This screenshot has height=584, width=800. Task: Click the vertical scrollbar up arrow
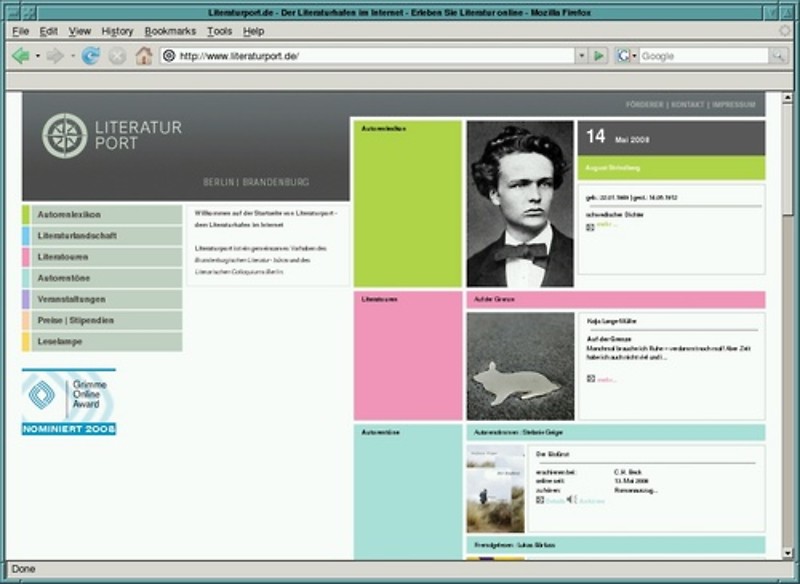[x=787, y=97]
